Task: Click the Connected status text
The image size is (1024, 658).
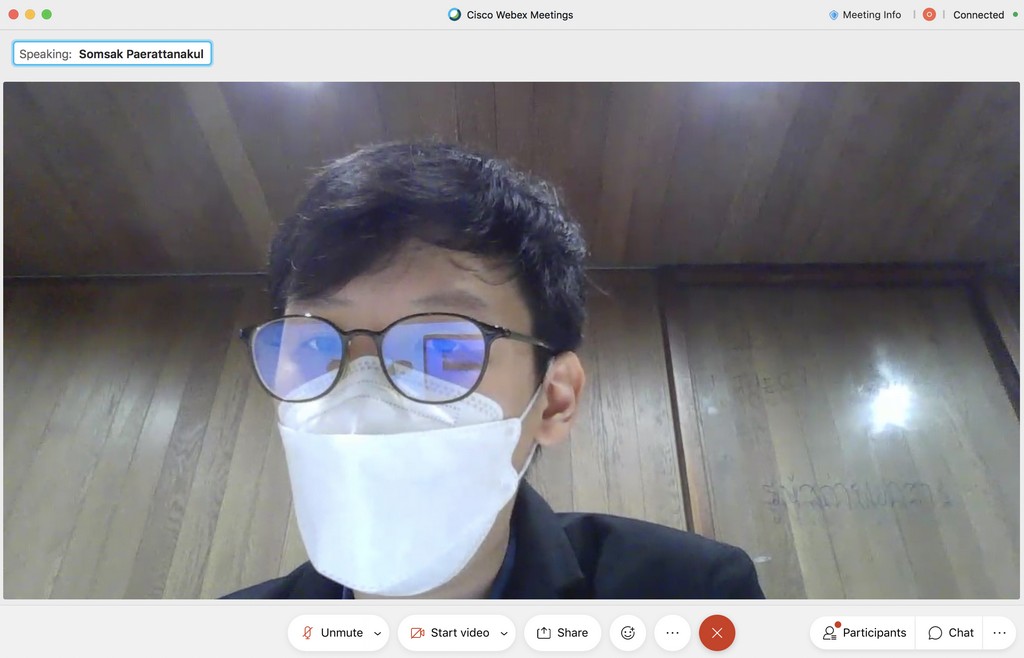Action: pos(978,15)
